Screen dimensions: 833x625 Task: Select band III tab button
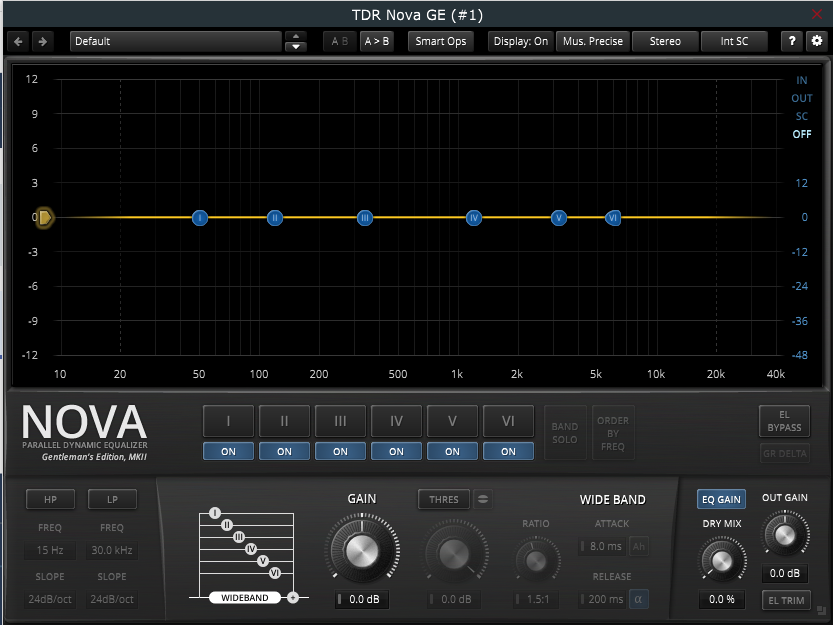point(341,421)
